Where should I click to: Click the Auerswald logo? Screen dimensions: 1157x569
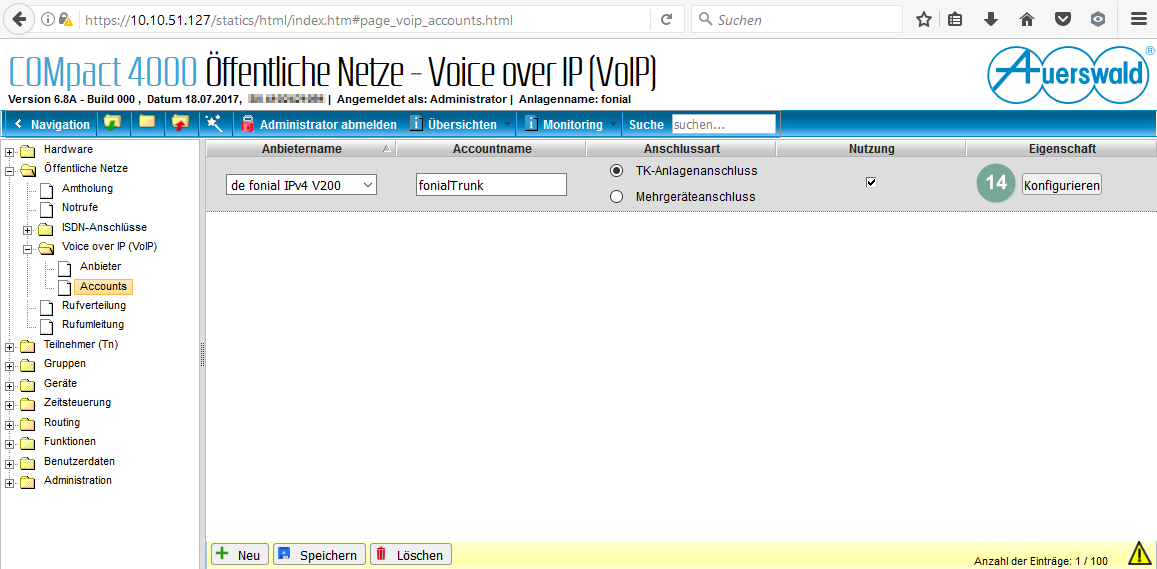pyautogui.click(x=1071, y=75)
